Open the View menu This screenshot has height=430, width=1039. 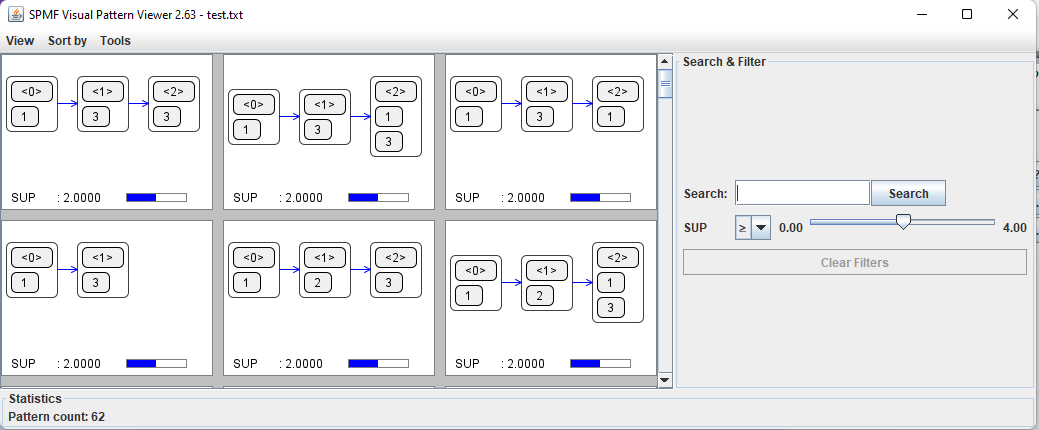click(20, 41)
